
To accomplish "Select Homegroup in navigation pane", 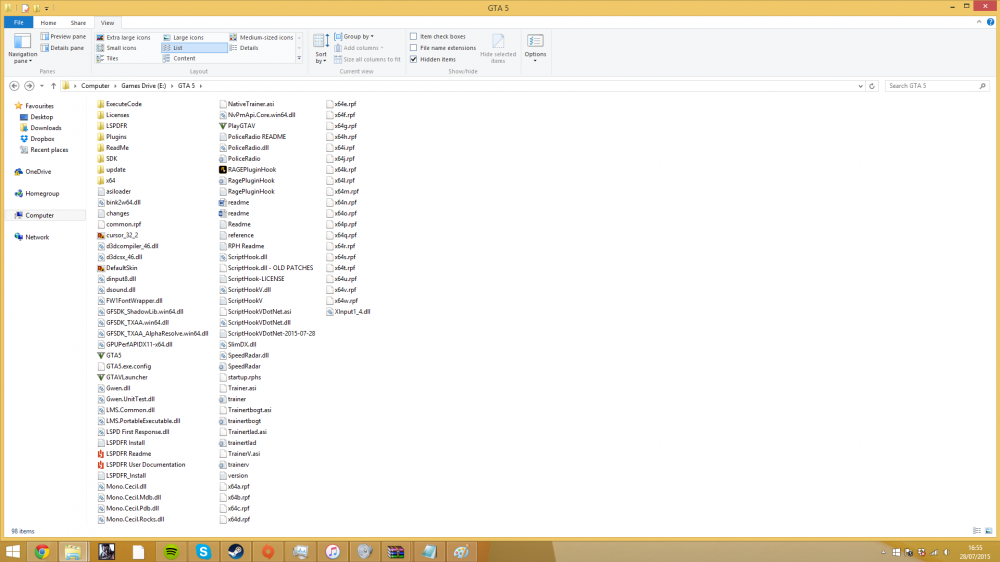I will click(x=41, y=193).
